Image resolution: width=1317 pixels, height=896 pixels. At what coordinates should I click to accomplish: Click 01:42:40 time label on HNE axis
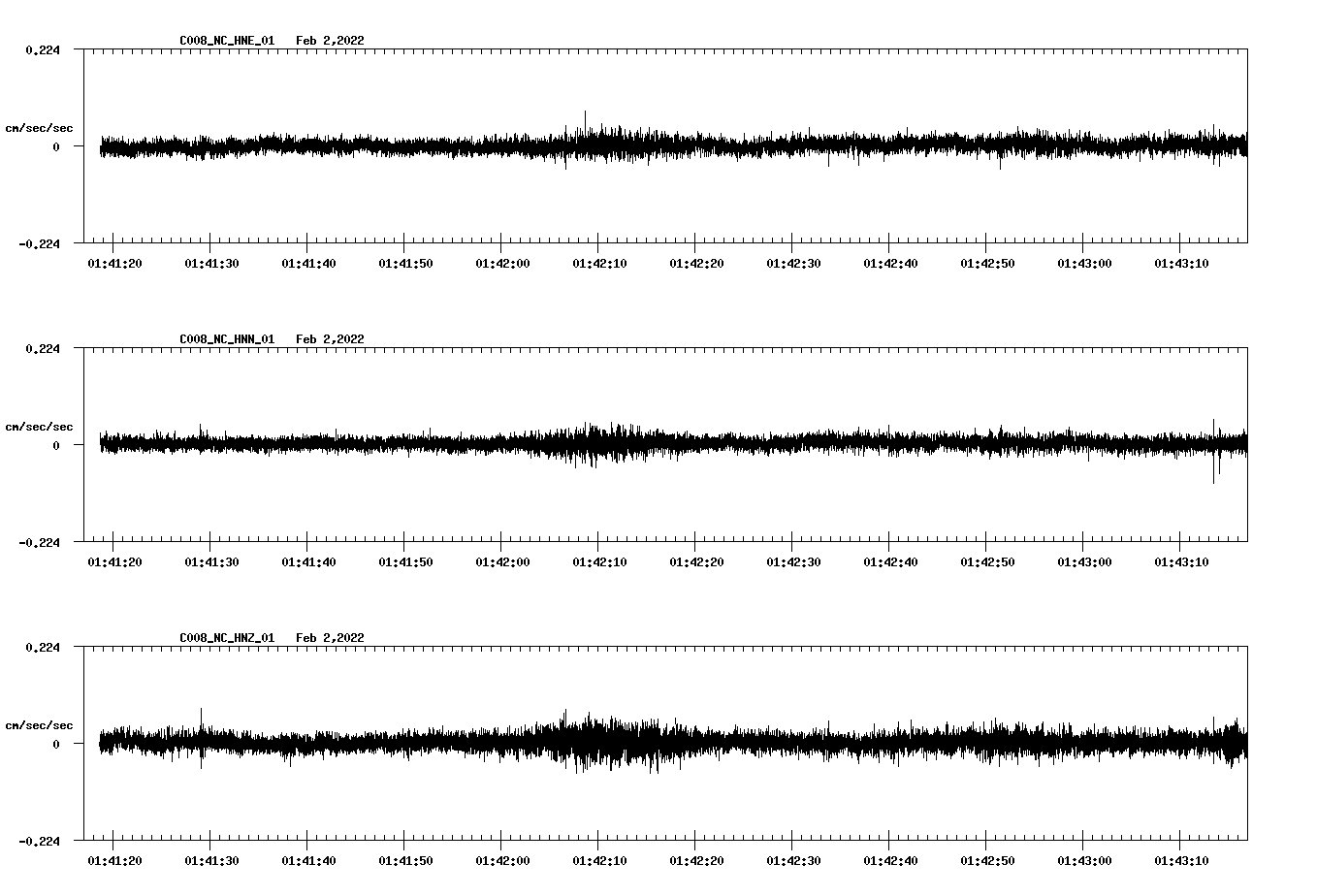coord(890,264)
